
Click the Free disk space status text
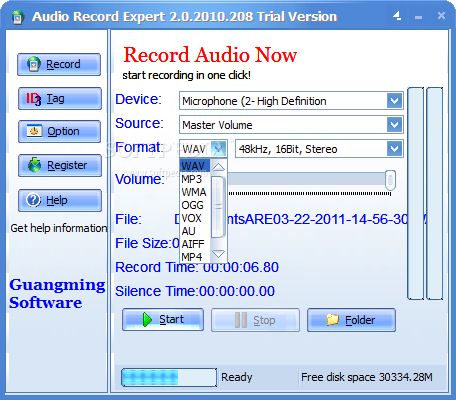367,377
